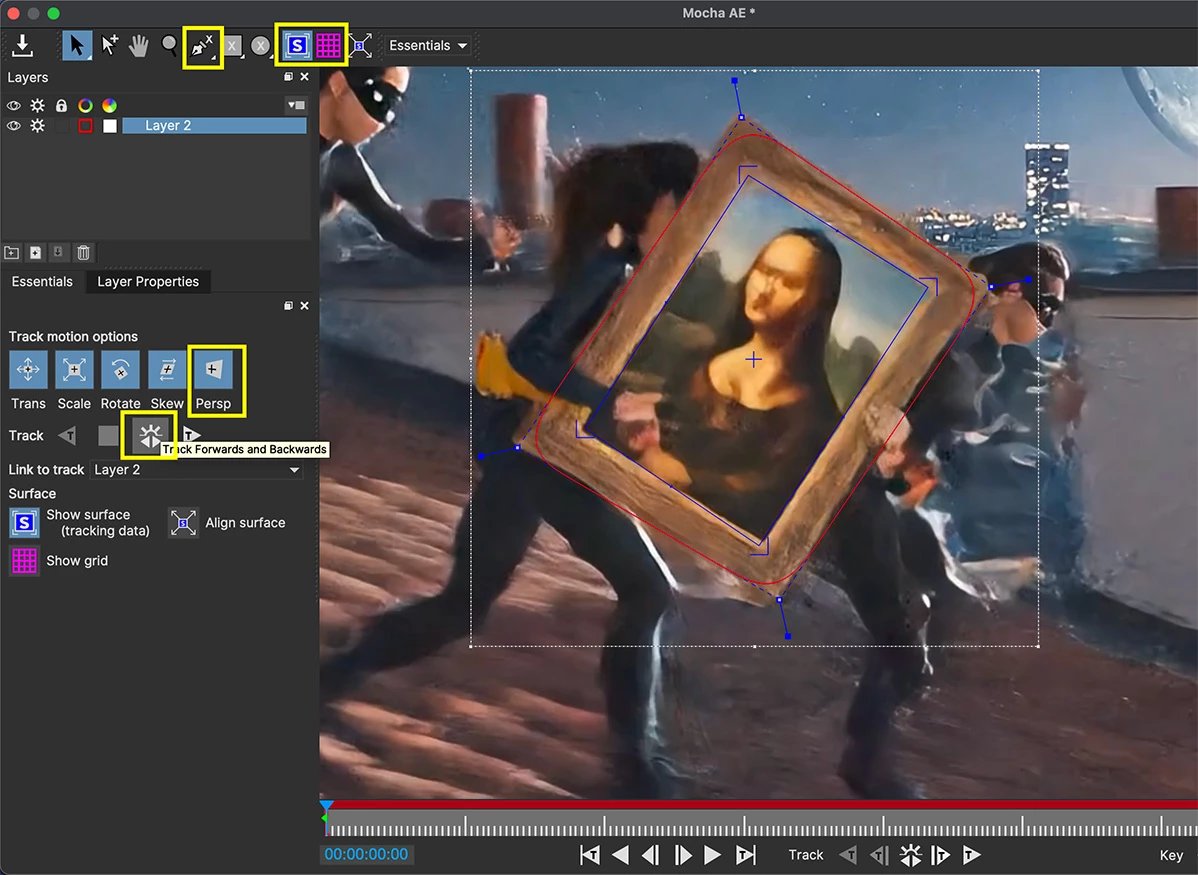
Task: Click the Save project download icon
Action: [23, 46]
